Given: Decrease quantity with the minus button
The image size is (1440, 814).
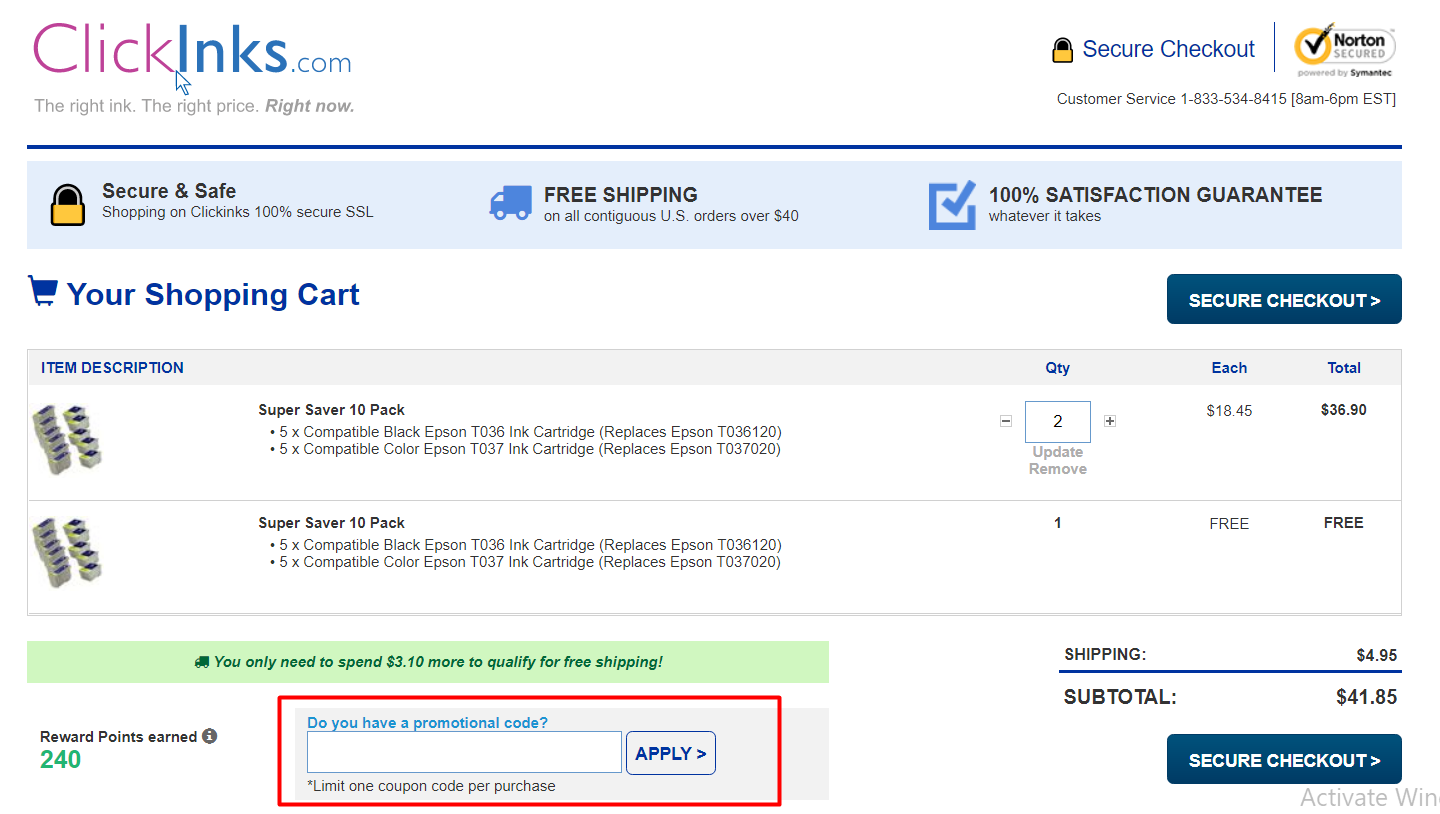Looking at the screenshot, I should tap(1006, 421).
